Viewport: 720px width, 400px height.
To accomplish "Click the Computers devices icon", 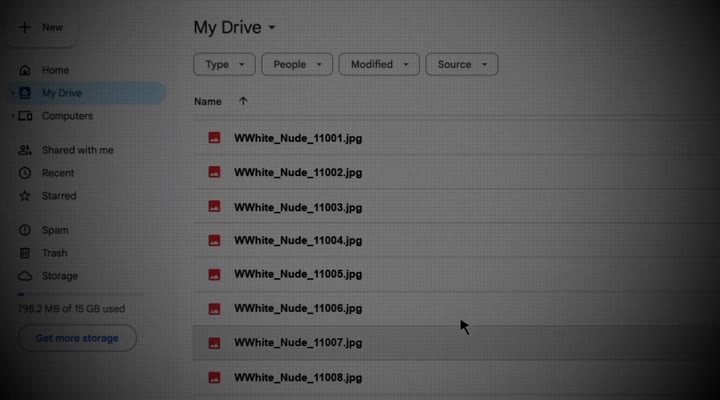I will click(x=25, y=116).
